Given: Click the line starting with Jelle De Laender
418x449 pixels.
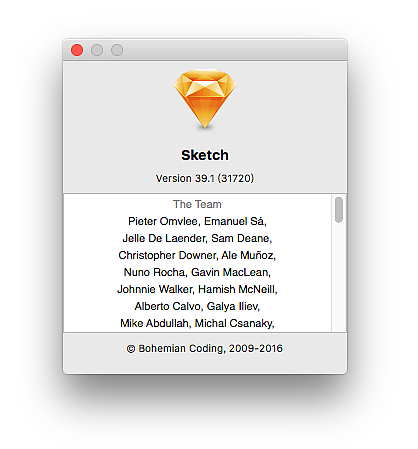Looking at the screenshot, I should point(197,238).
